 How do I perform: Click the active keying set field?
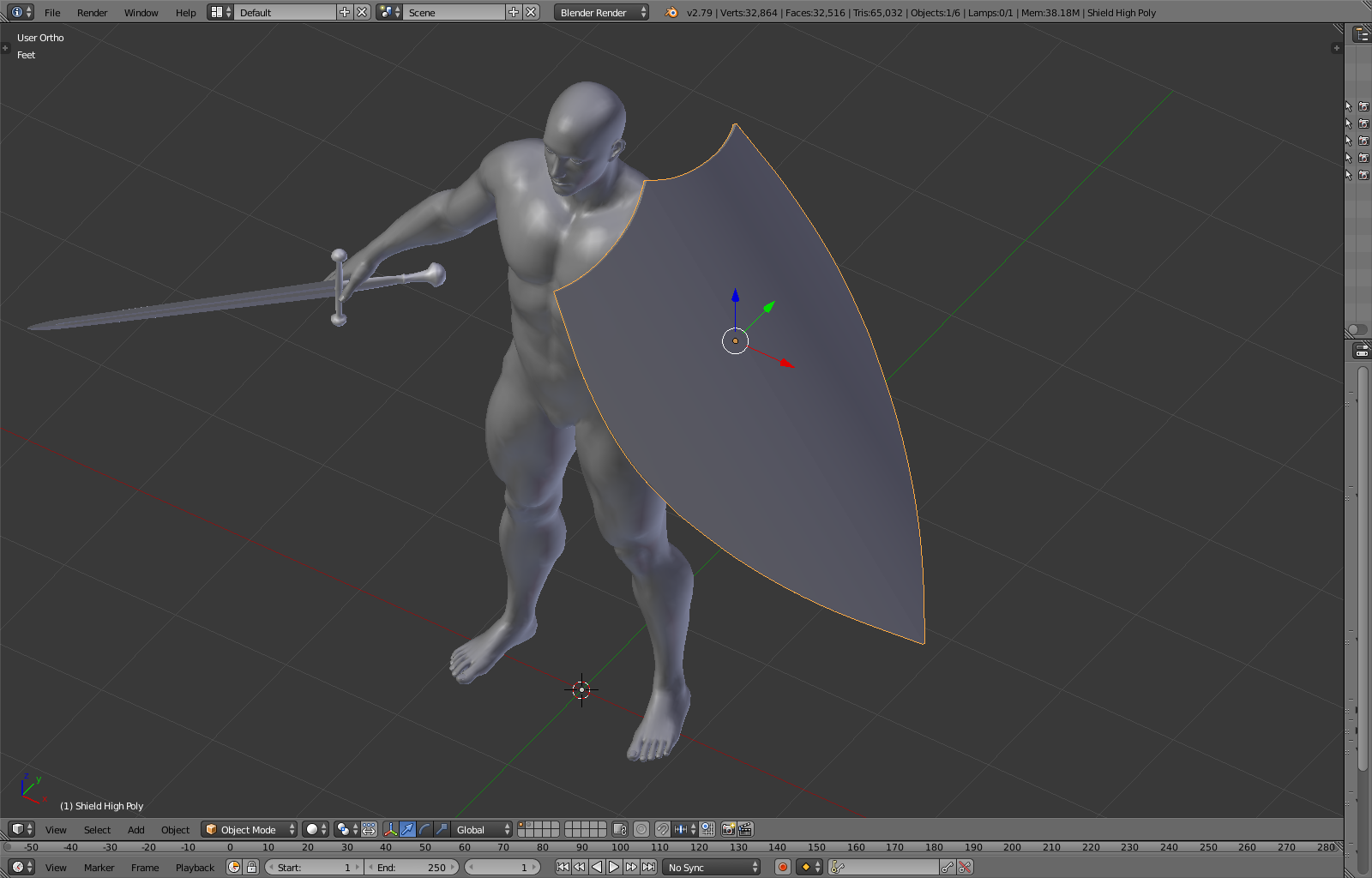(x=883, y=867)
